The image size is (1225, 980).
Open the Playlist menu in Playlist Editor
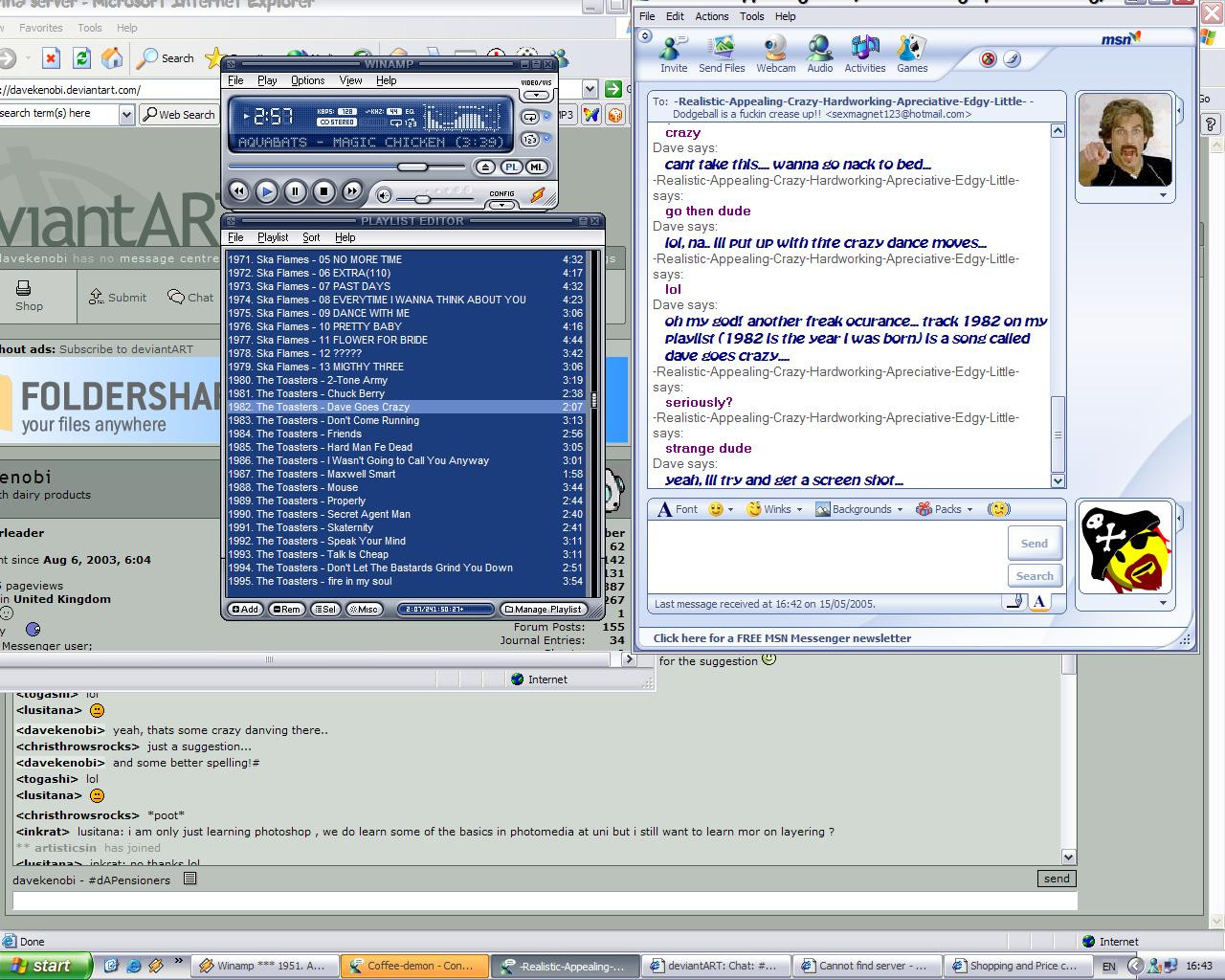273,237
